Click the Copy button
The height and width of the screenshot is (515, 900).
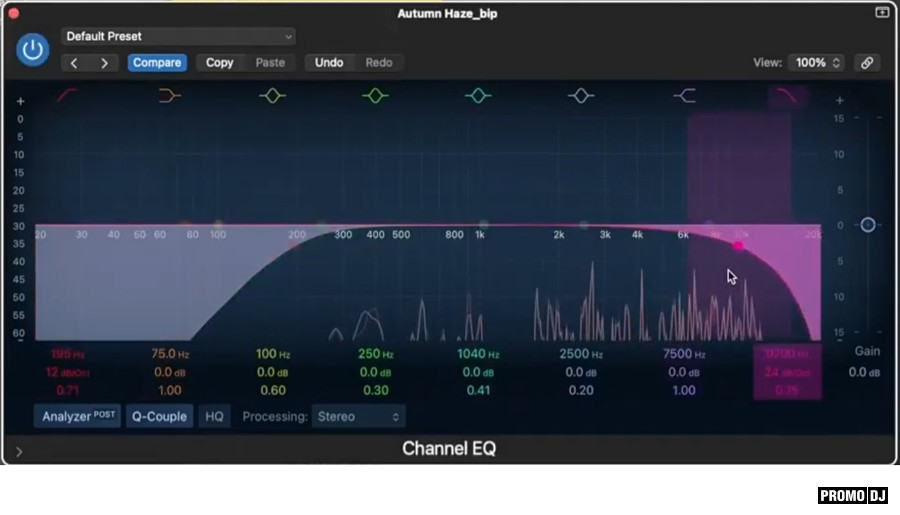[x=219, y=62]
